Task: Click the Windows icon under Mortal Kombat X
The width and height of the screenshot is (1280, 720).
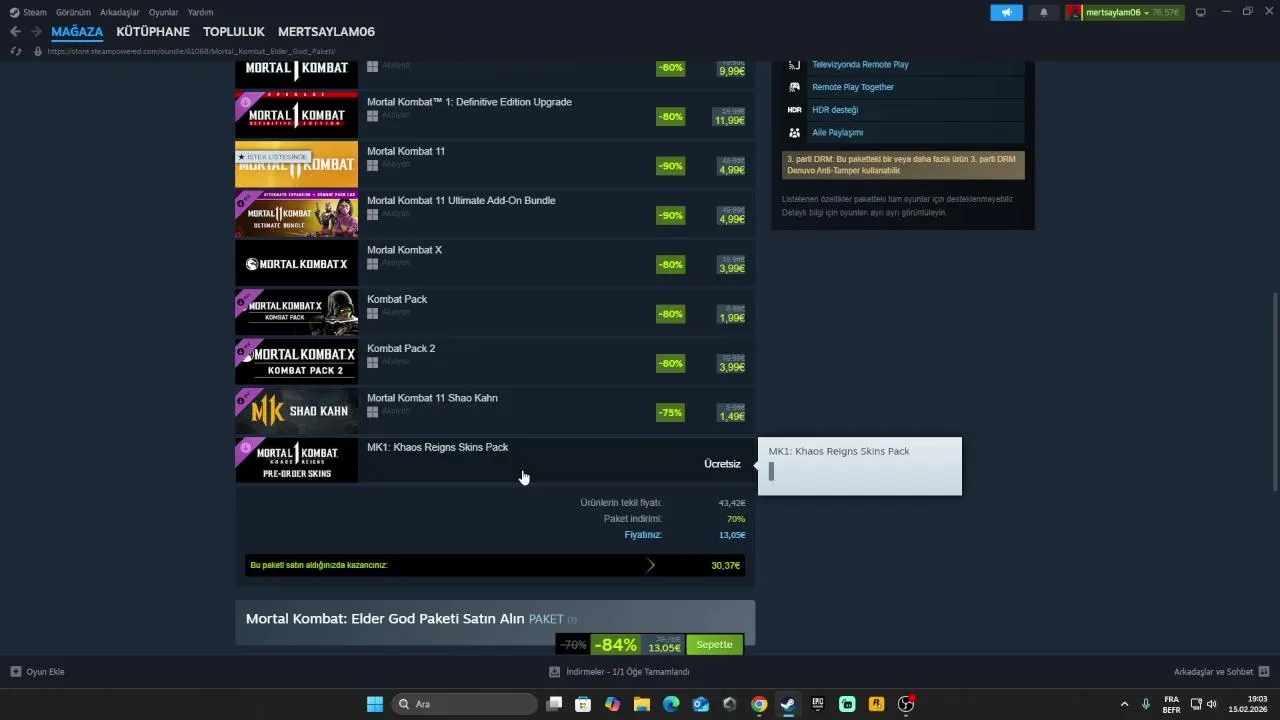Action: 372,264
